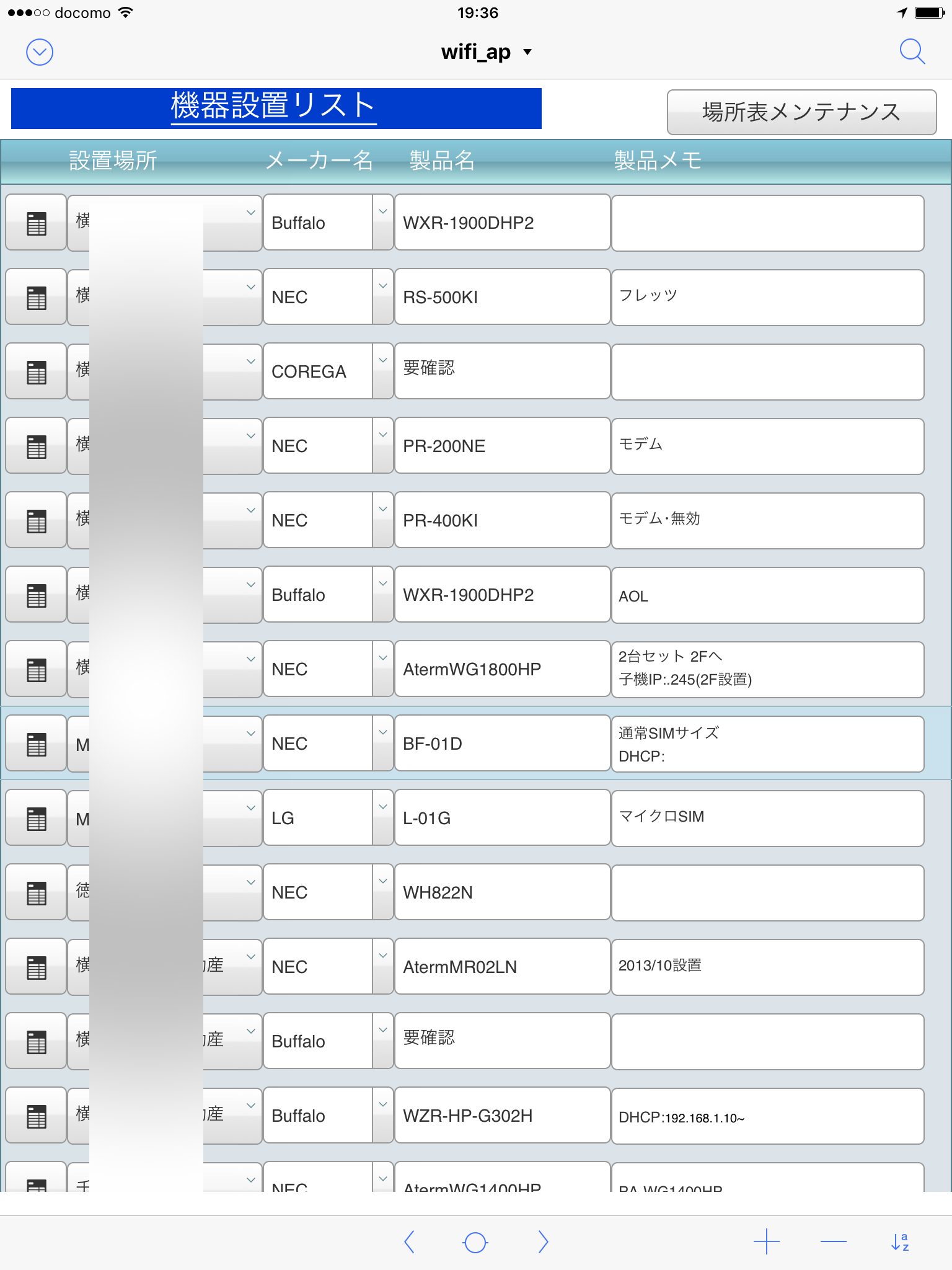Screen dimensions: 952x1270
Task: Open detail icon for RS-500KI row
Action: tap(37, 297)
